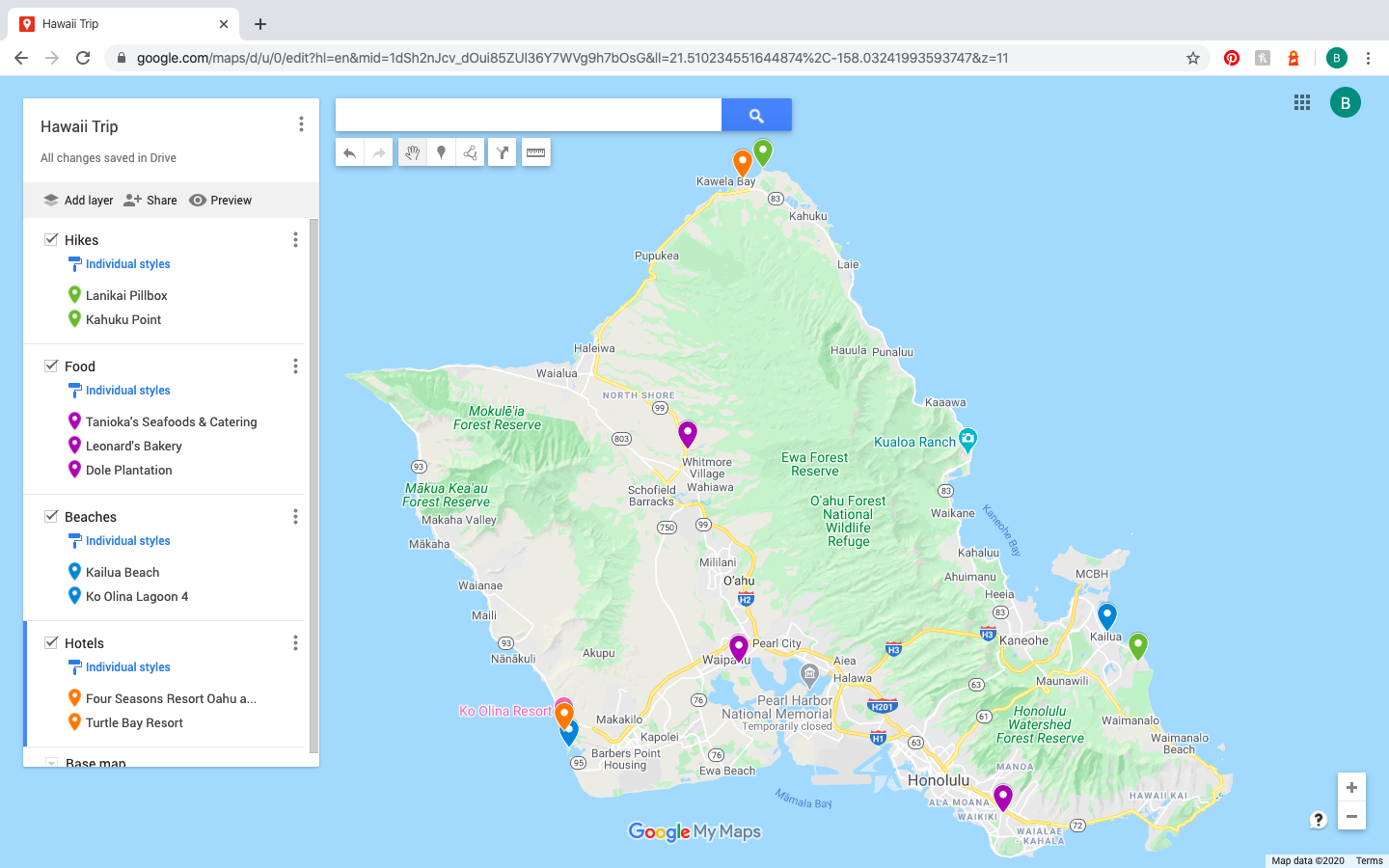
Task: Click the purple Dole Plantation map pin
Action: (x=688, y=434)
